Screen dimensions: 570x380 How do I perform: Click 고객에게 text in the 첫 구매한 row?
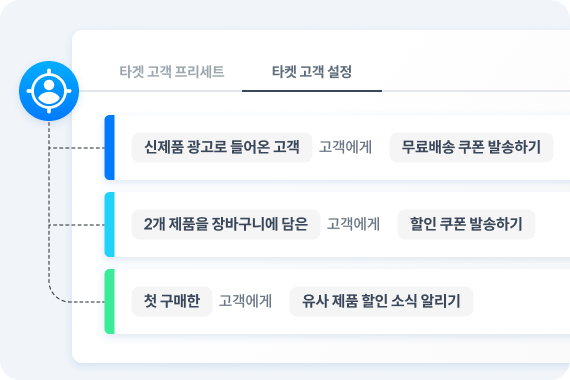coord(245,301)
